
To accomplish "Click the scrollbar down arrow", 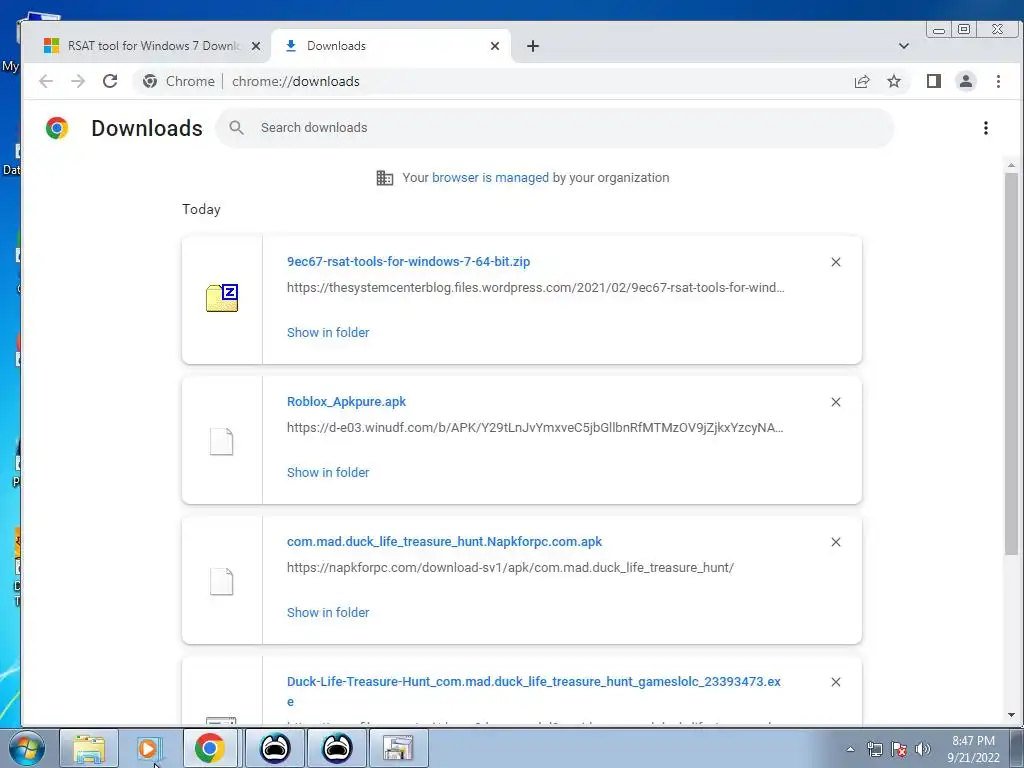I will coord(1012,715).
